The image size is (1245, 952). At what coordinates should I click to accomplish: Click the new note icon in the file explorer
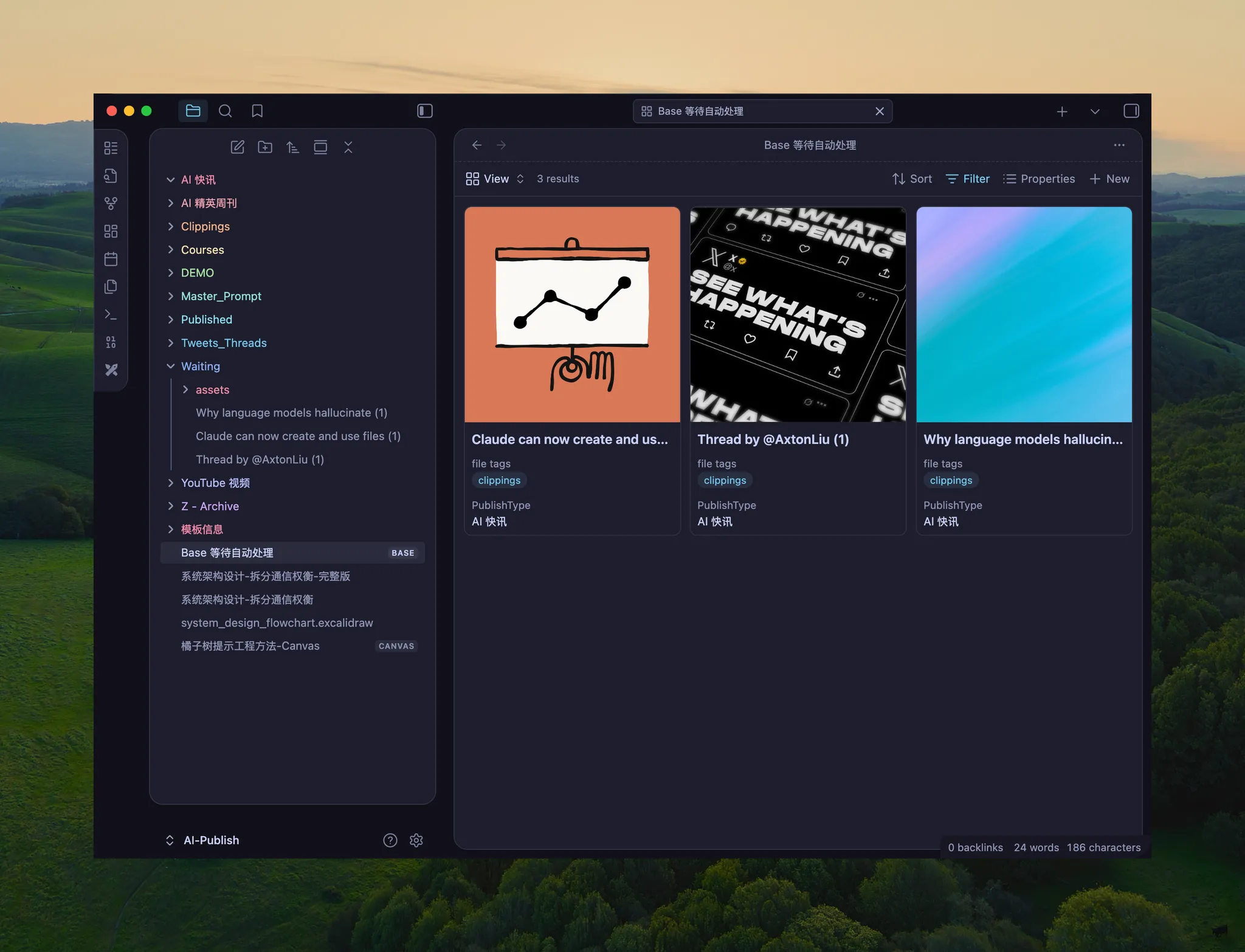237,147
